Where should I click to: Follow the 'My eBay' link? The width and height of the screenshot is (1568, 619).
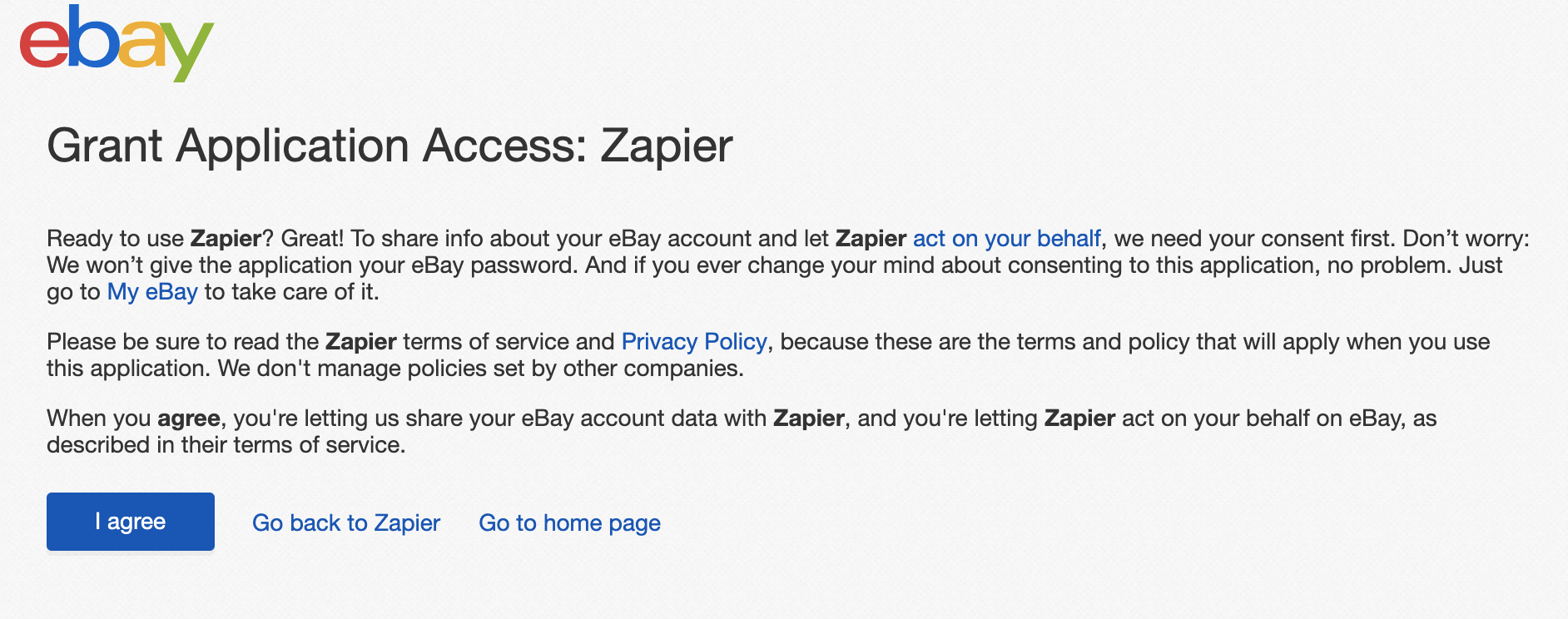tap(152, 292)
